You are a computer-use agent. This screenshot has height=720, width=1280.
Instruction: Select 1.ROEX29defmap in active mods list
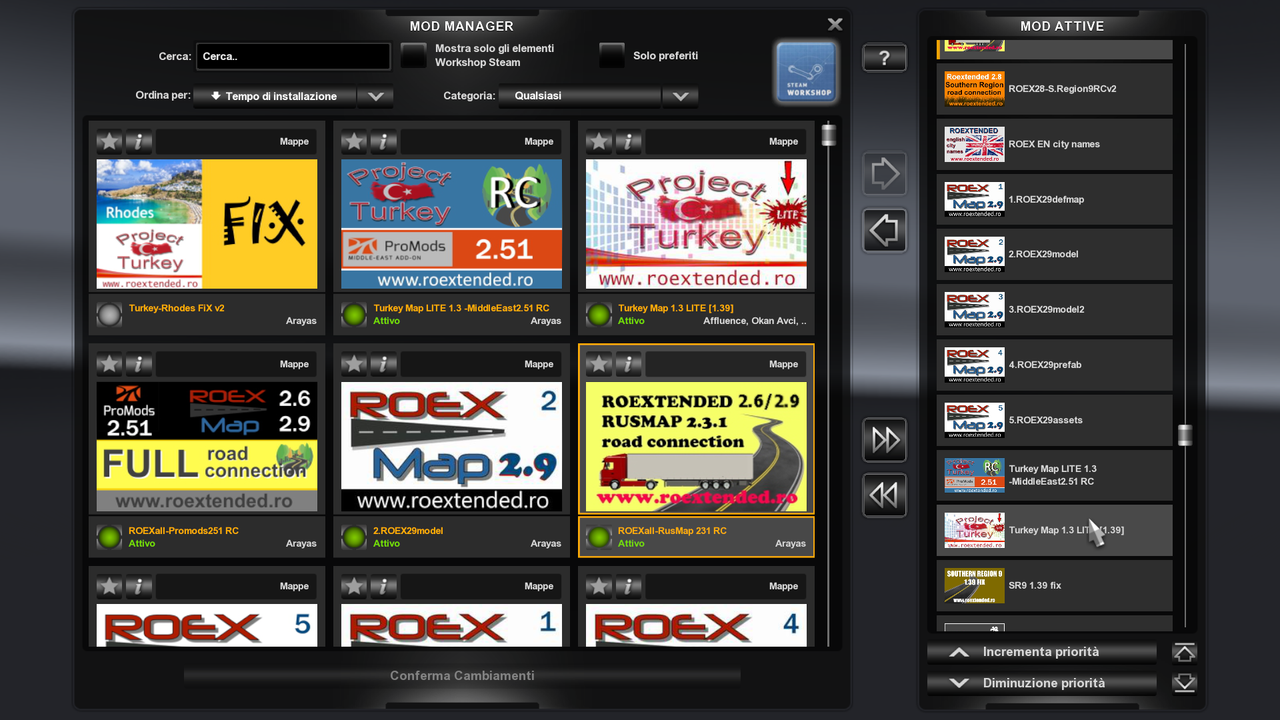[1054, 199]
